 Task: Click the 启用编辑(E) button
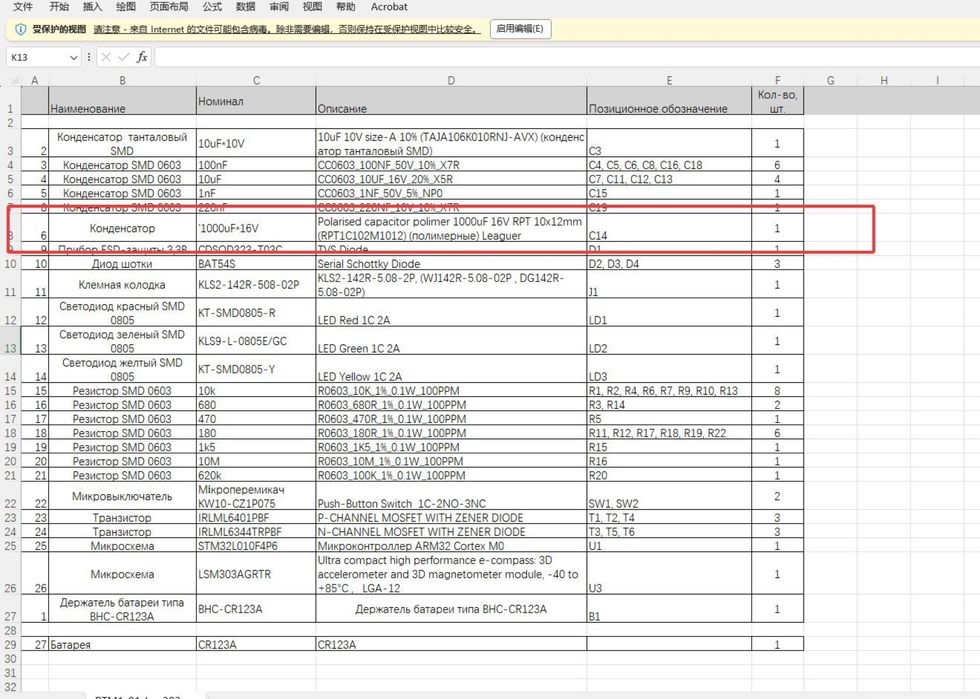pos(520,29)
